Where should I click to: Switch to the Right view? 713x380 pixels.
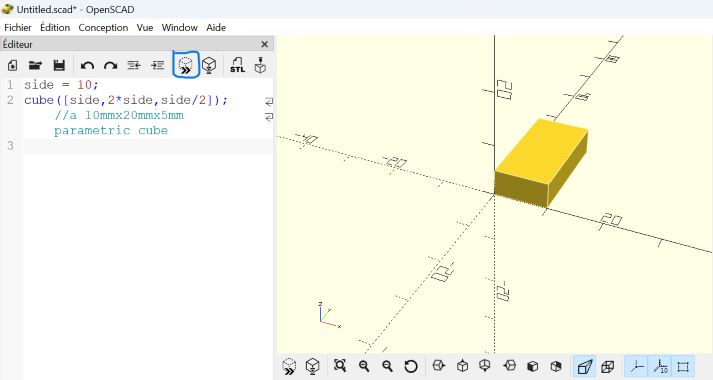[438, 365]
